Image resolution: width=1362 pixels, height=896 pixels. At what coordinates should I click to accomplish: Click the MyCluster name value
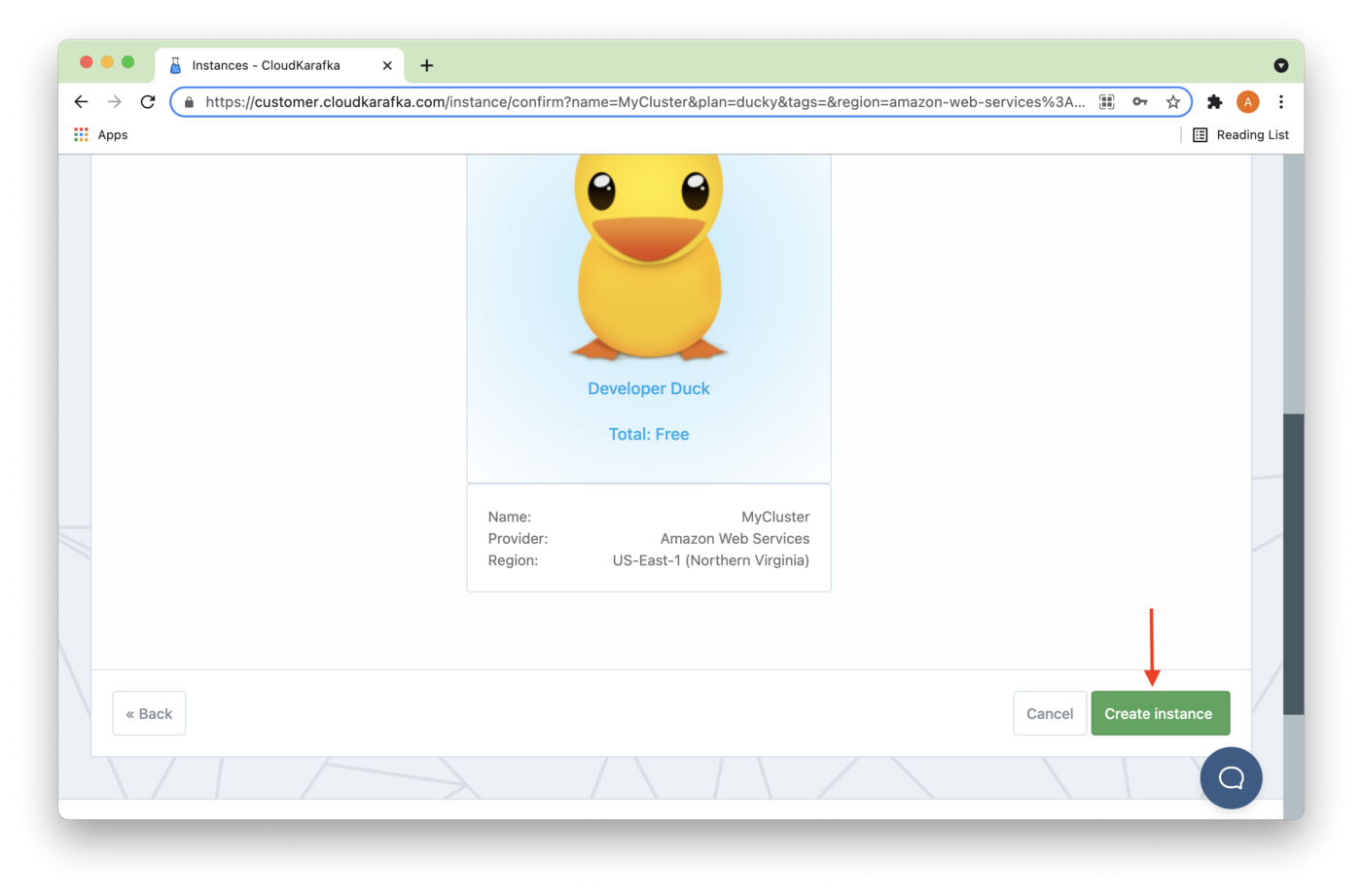(x=775, y=517)
